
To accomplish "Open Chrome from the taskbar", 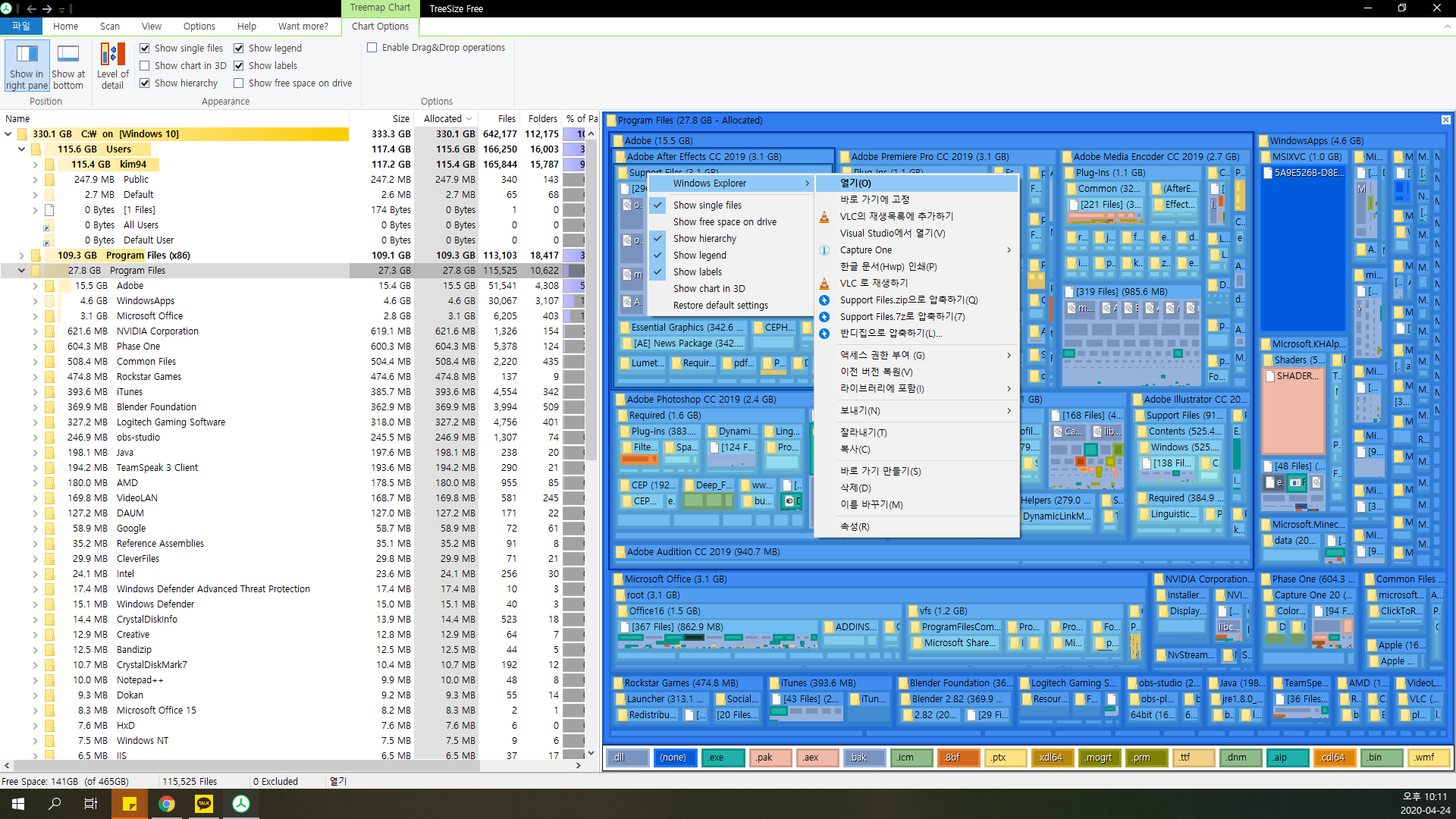I will 167,804.
